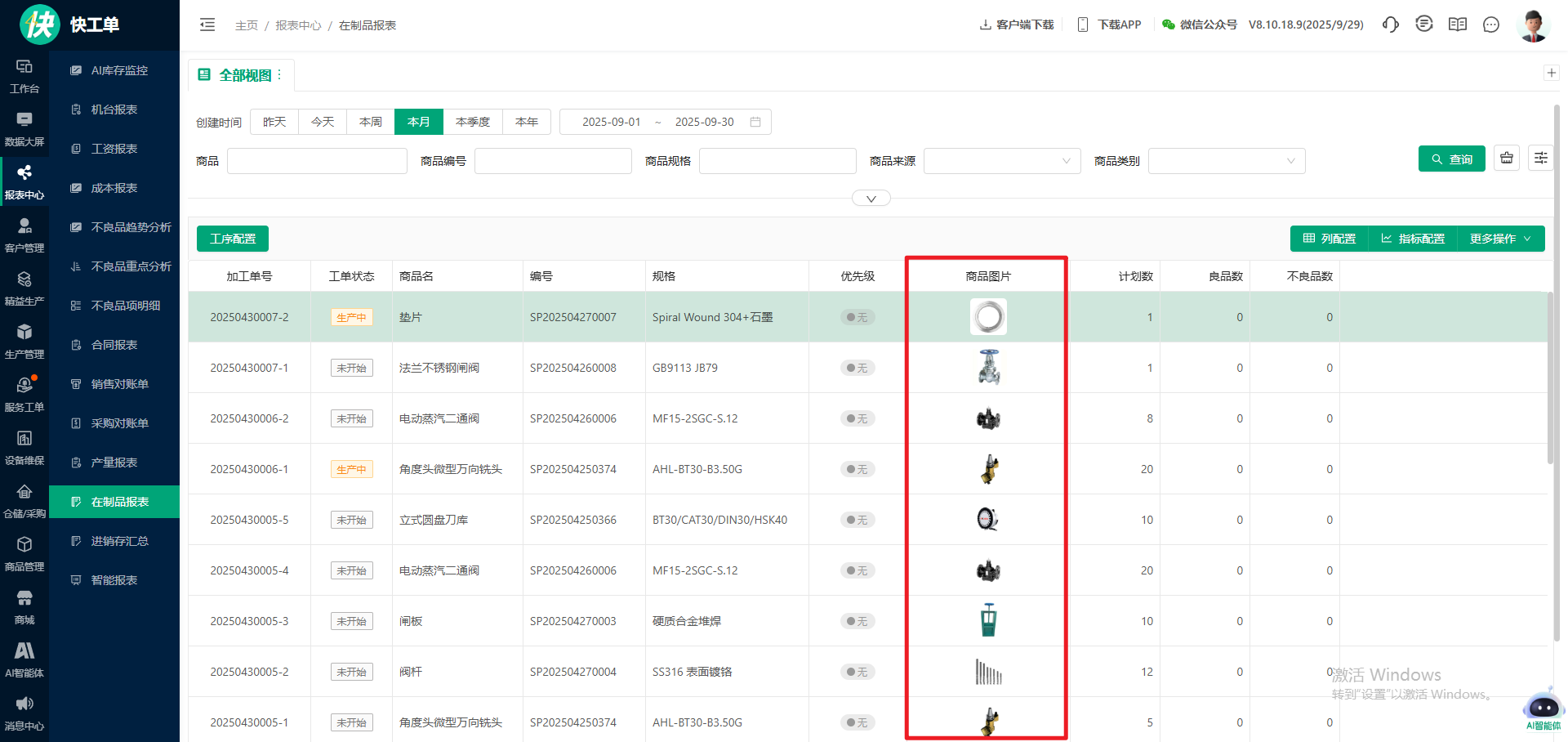1568x742 pixels.
Task: Click the customer service headset icon
Action: coord(1391,25)
